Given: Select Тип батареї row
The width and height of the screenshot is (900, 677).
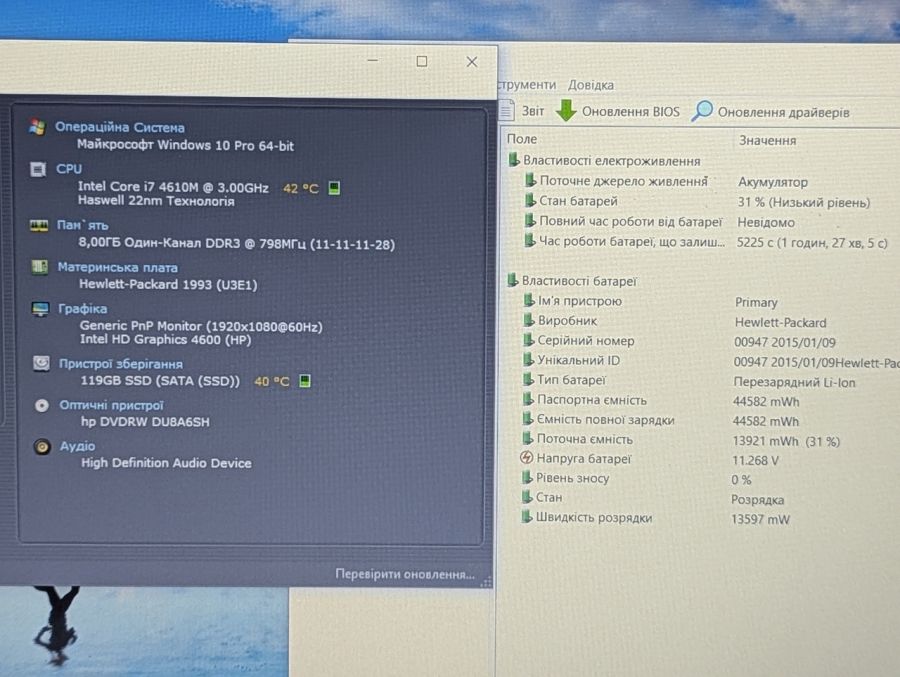Looking at the screenshot, I should click(705, 381).
